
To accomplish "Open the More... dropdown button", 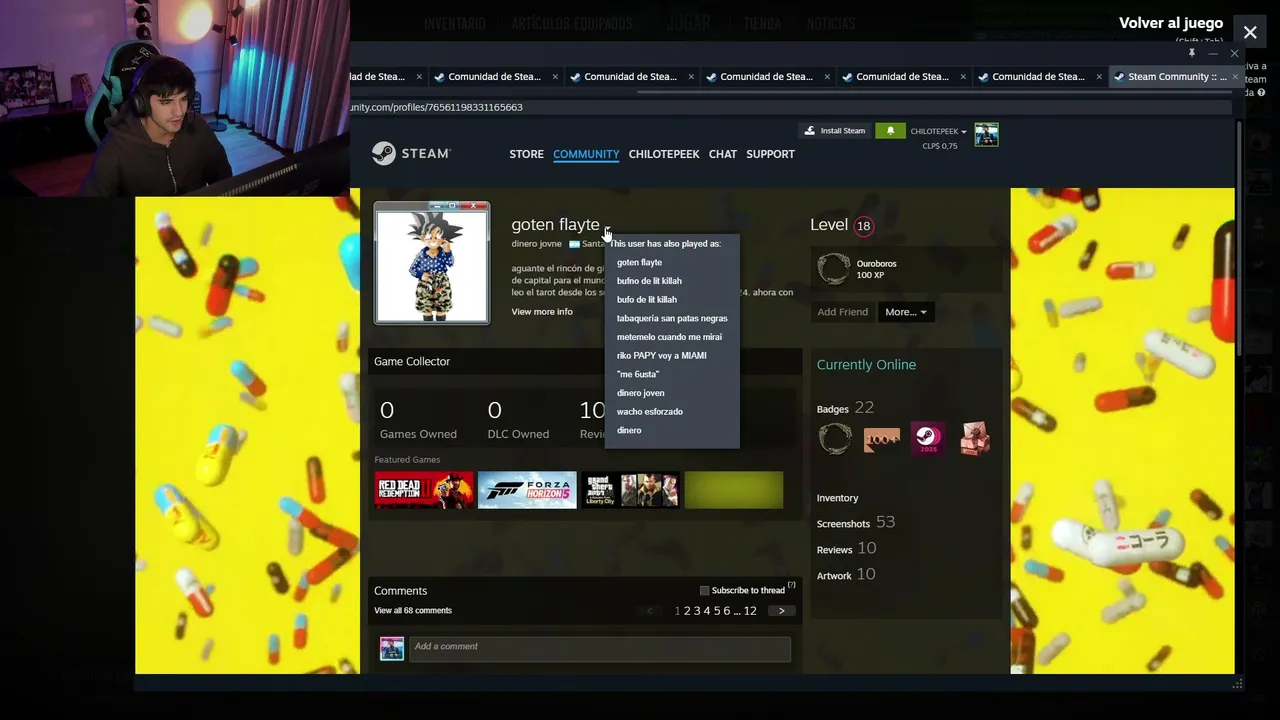I will click(906, 312).
